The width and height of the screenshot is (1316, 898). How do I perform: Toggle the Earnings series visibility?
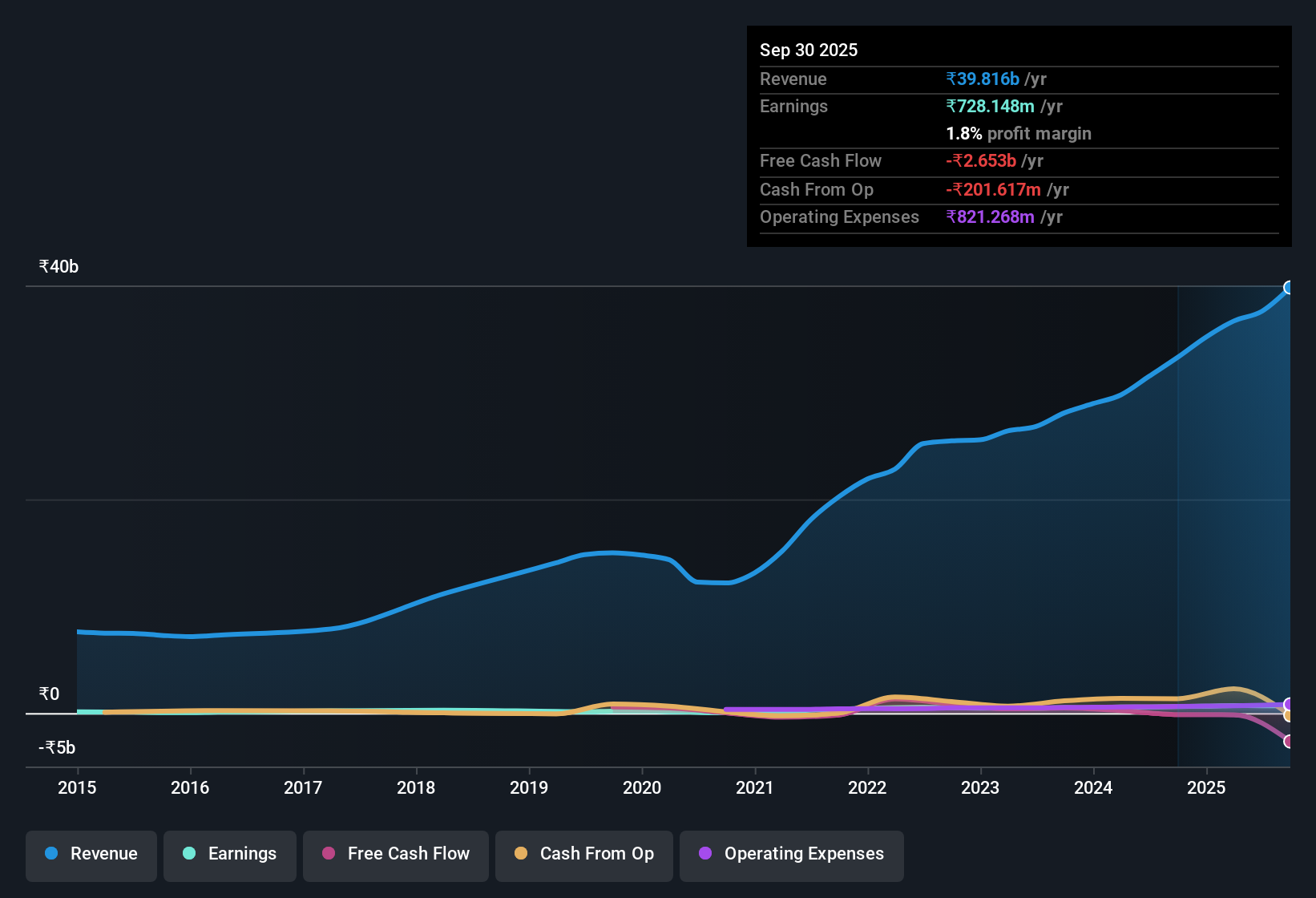click(x=229, y=854)
